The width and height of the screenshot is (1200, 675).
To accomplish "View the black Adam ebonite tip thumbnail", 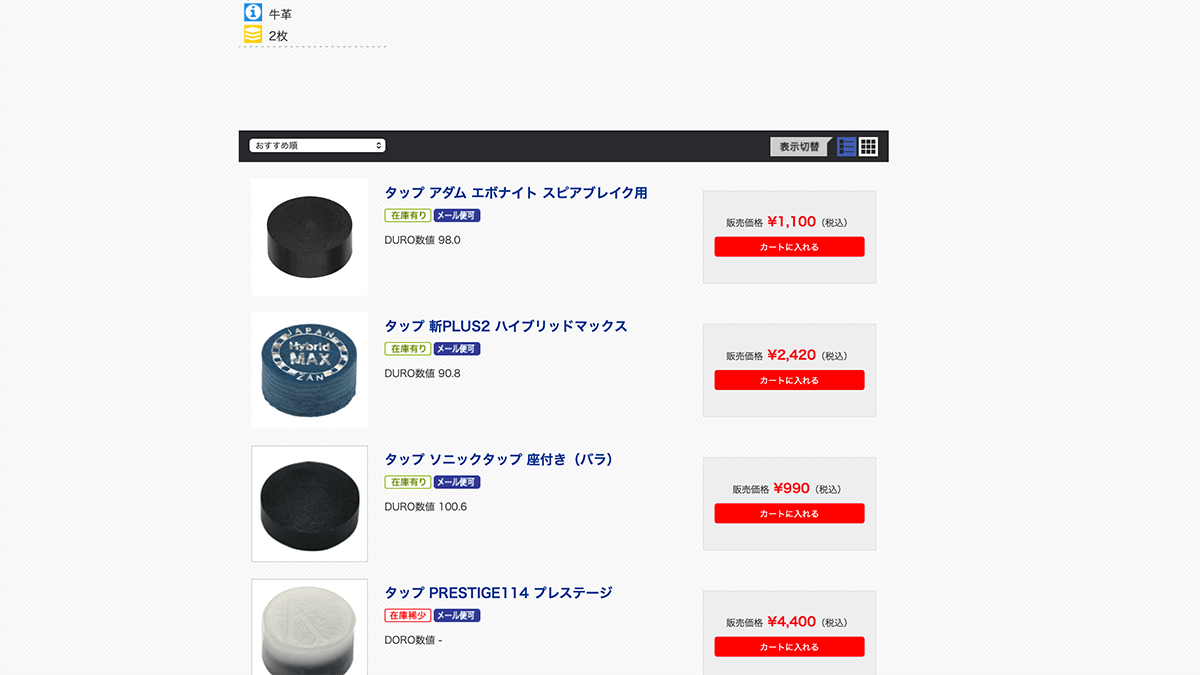I will click(x=310, y=237).
